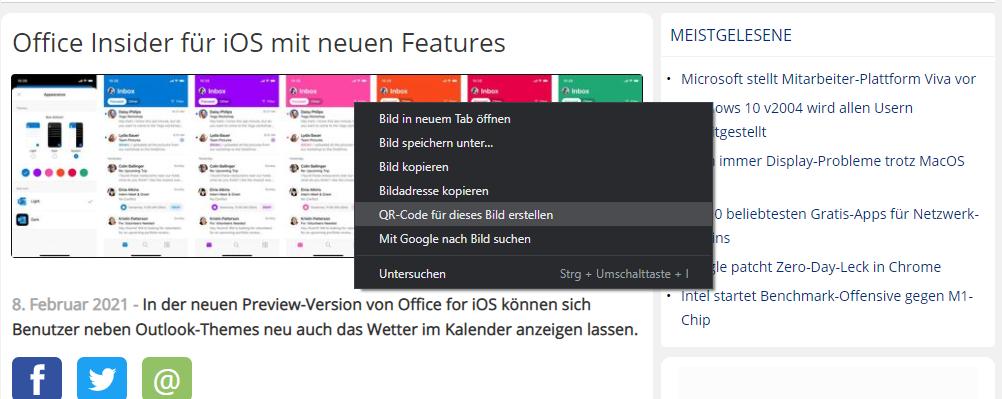Open 'immer Display-Probleme trotz MacOS' link
The width and height of the screenshot is (1002, 399).
pyautogui.click(x=842, y=160)
